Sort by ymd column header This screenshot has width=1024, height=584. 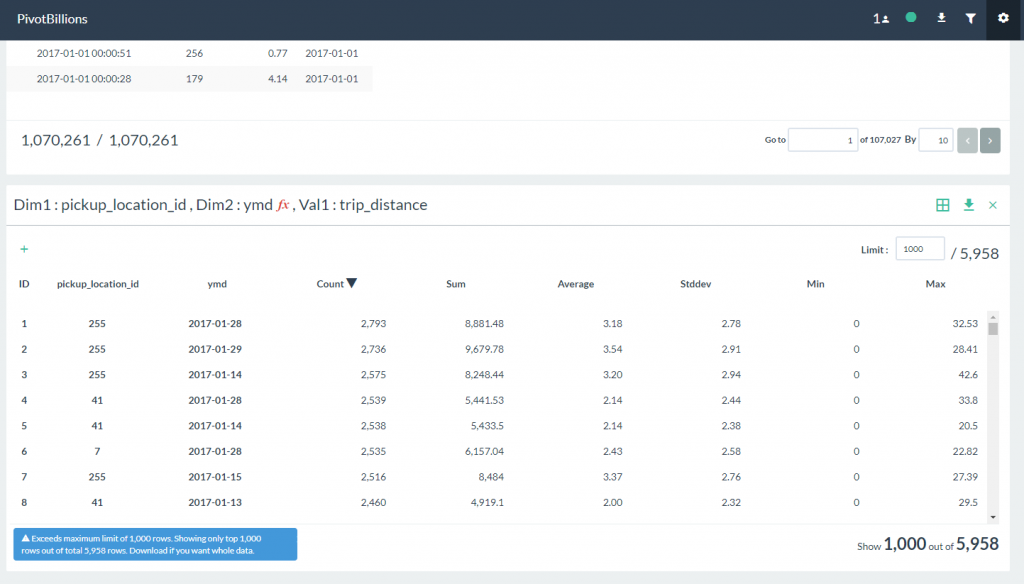click(217, 284)
